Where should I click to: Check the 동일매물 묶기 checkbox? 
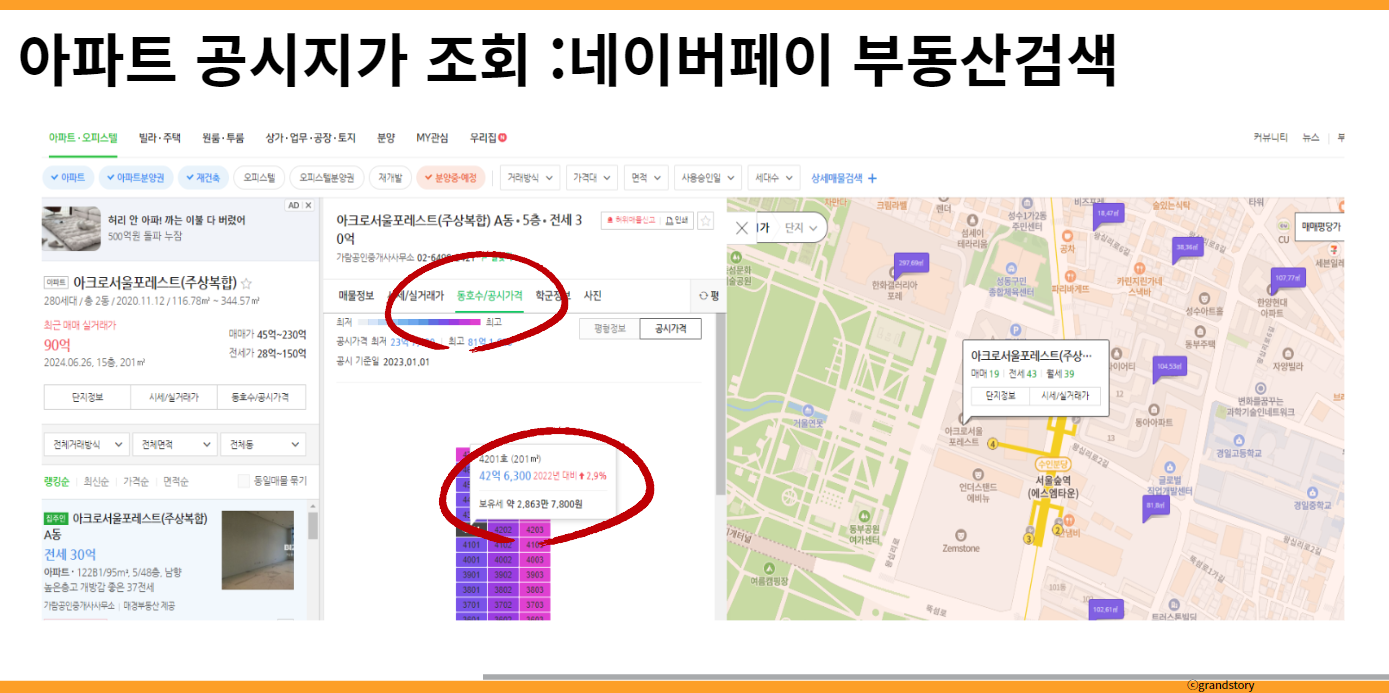pos(243,481)
